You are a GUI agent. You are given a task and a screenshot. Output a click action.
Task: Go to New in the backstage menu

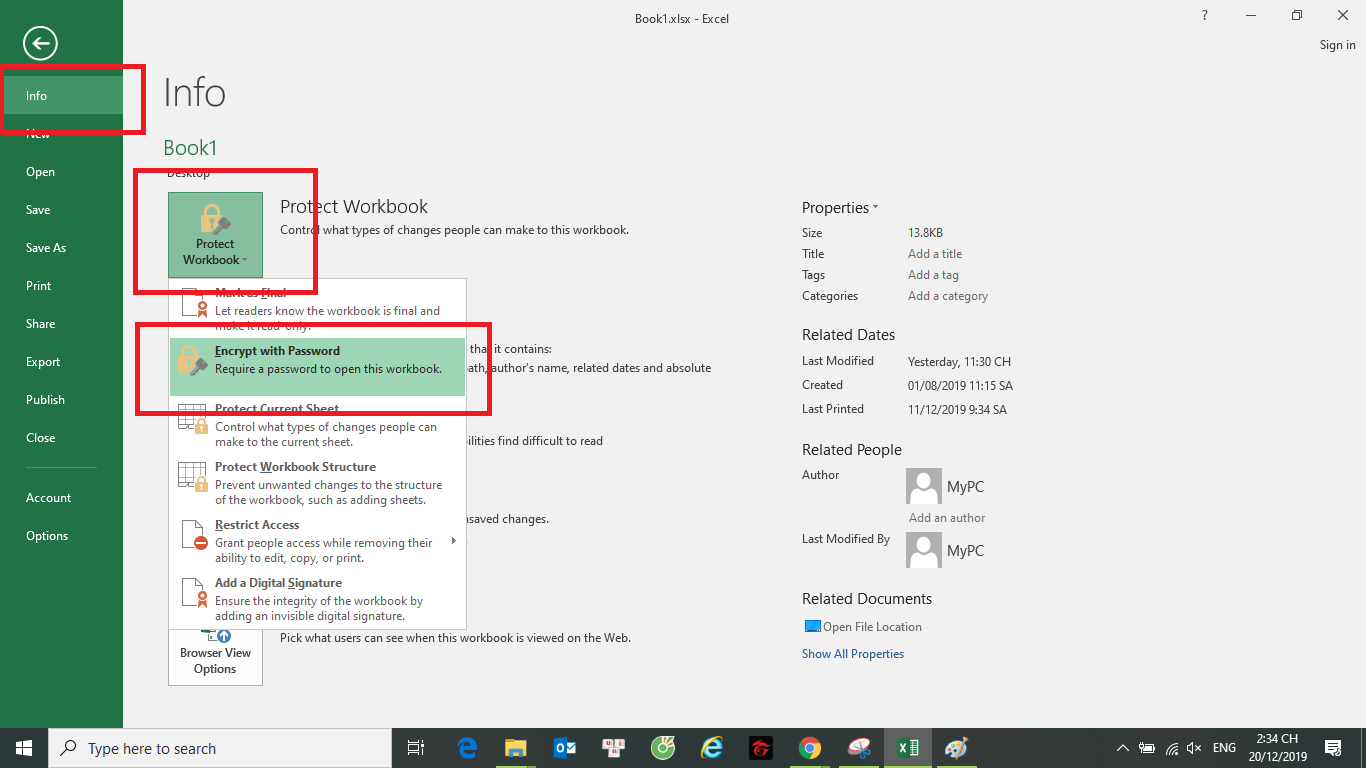61,134
